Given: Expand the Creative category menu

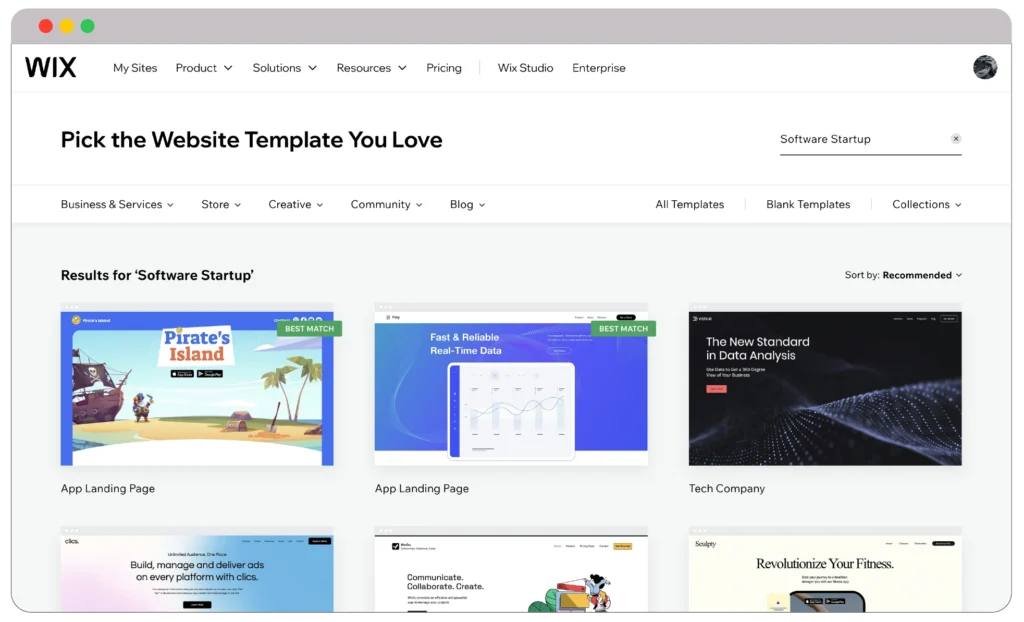Looking at the screenshot, I should 295,204.
